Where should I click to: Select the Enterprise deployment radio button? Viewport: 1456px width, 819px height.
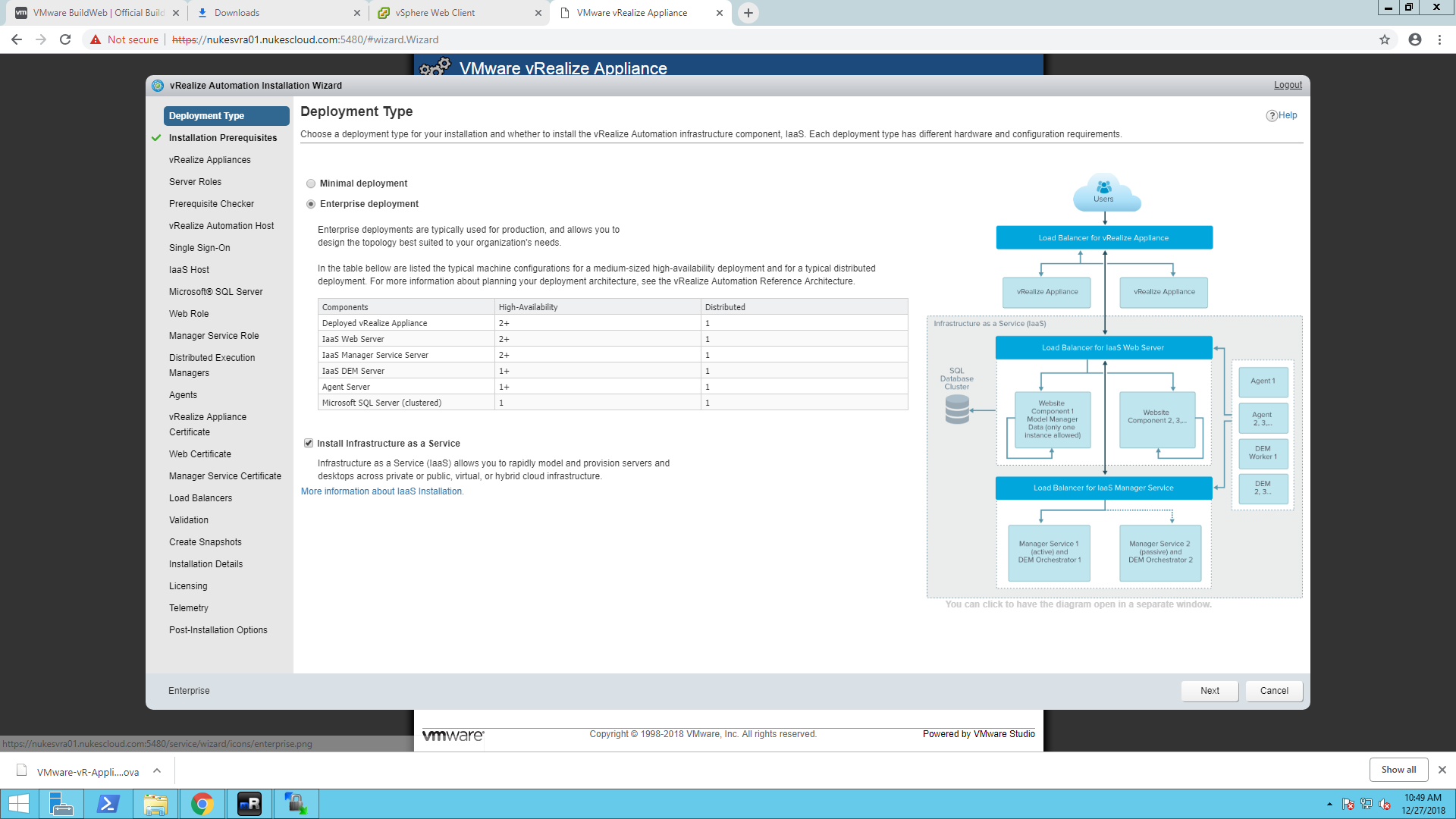point(311,204)
